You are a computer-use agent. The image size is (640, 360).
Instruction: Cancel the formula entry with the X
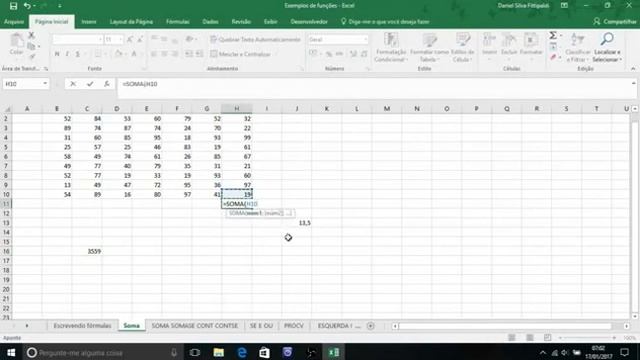(x=73, y=84)
